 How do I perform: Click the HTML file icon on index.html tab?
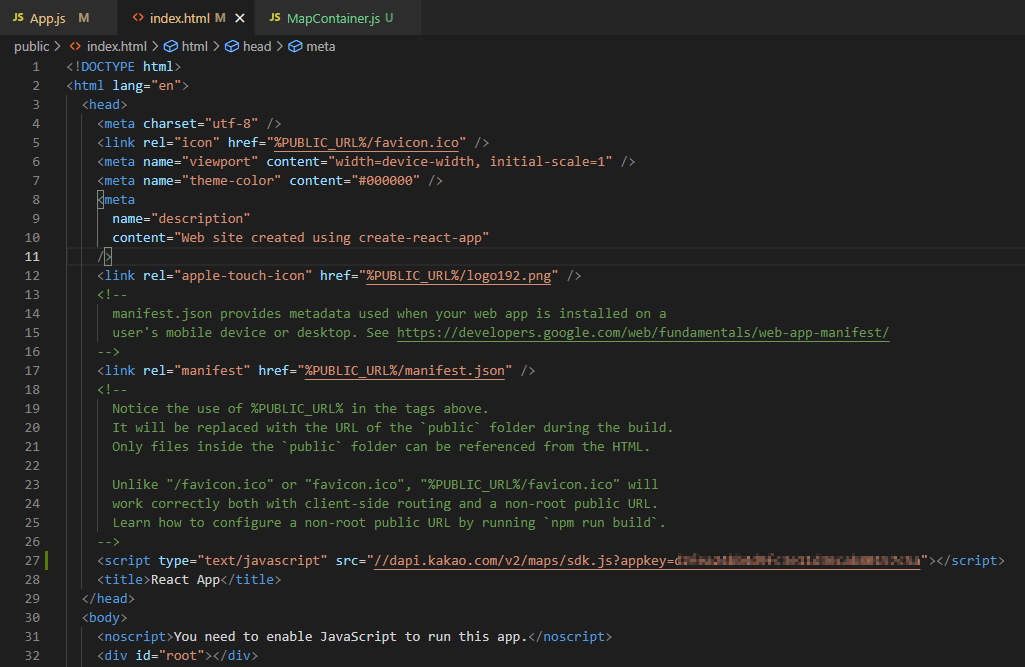click(138, 18)
